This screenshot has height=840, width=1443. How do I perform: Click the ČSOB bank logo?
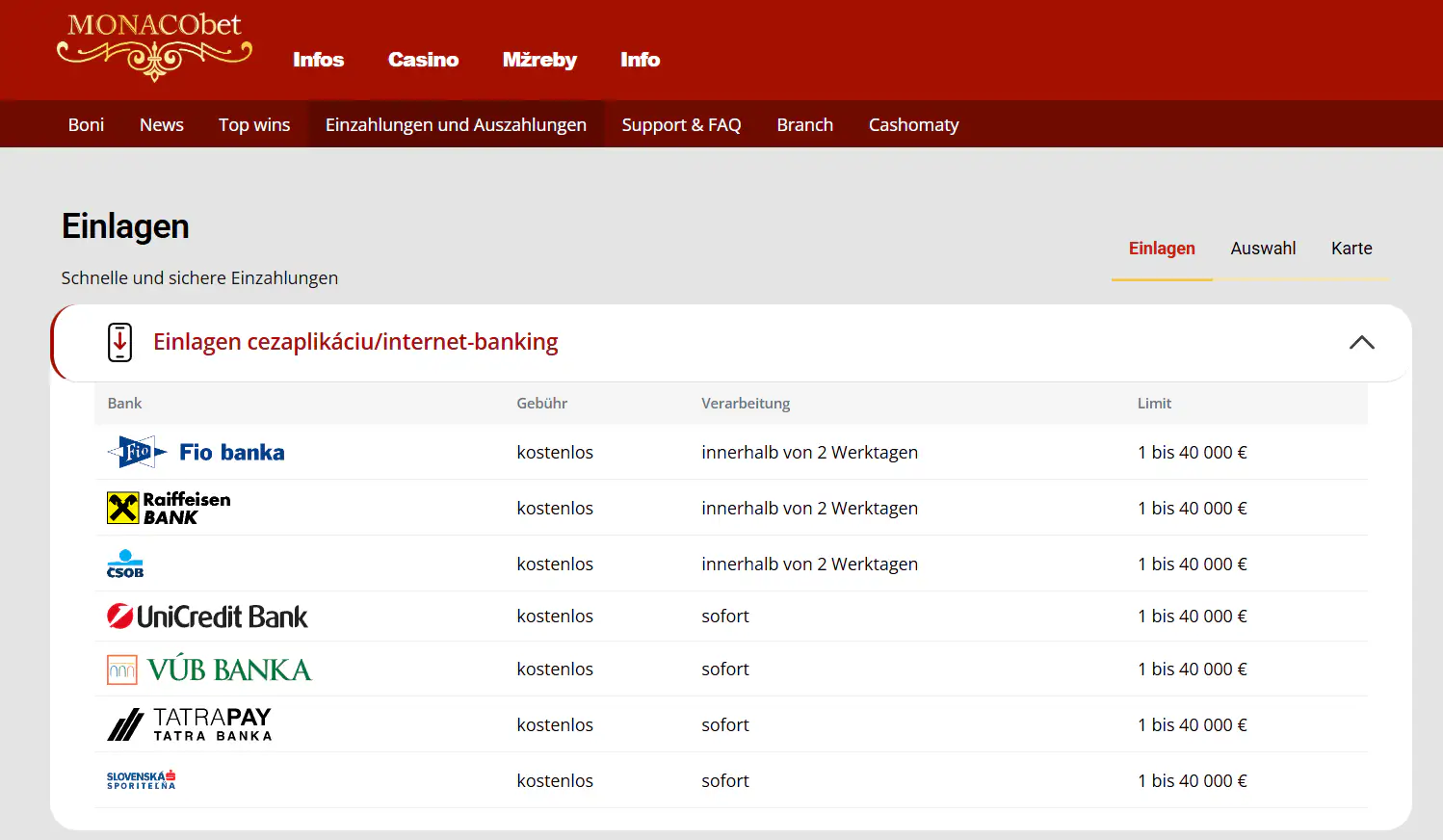tap(125, 564)
